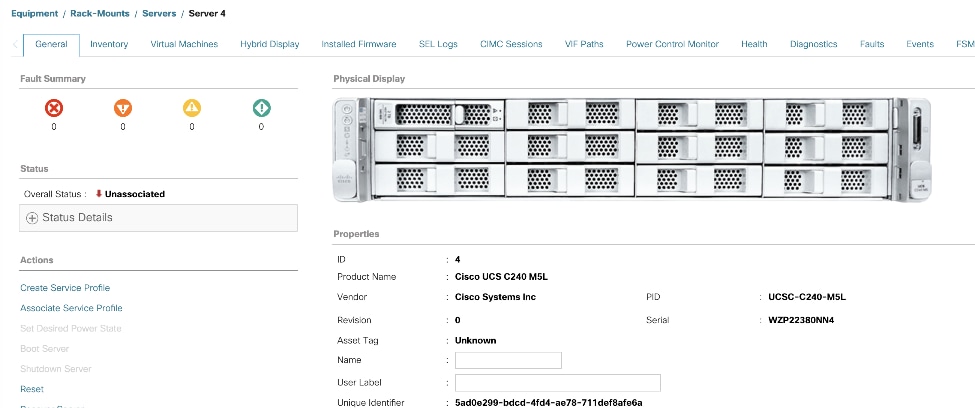
Task: Switch to the VIF Paths tab
Action: coord(584,44)
